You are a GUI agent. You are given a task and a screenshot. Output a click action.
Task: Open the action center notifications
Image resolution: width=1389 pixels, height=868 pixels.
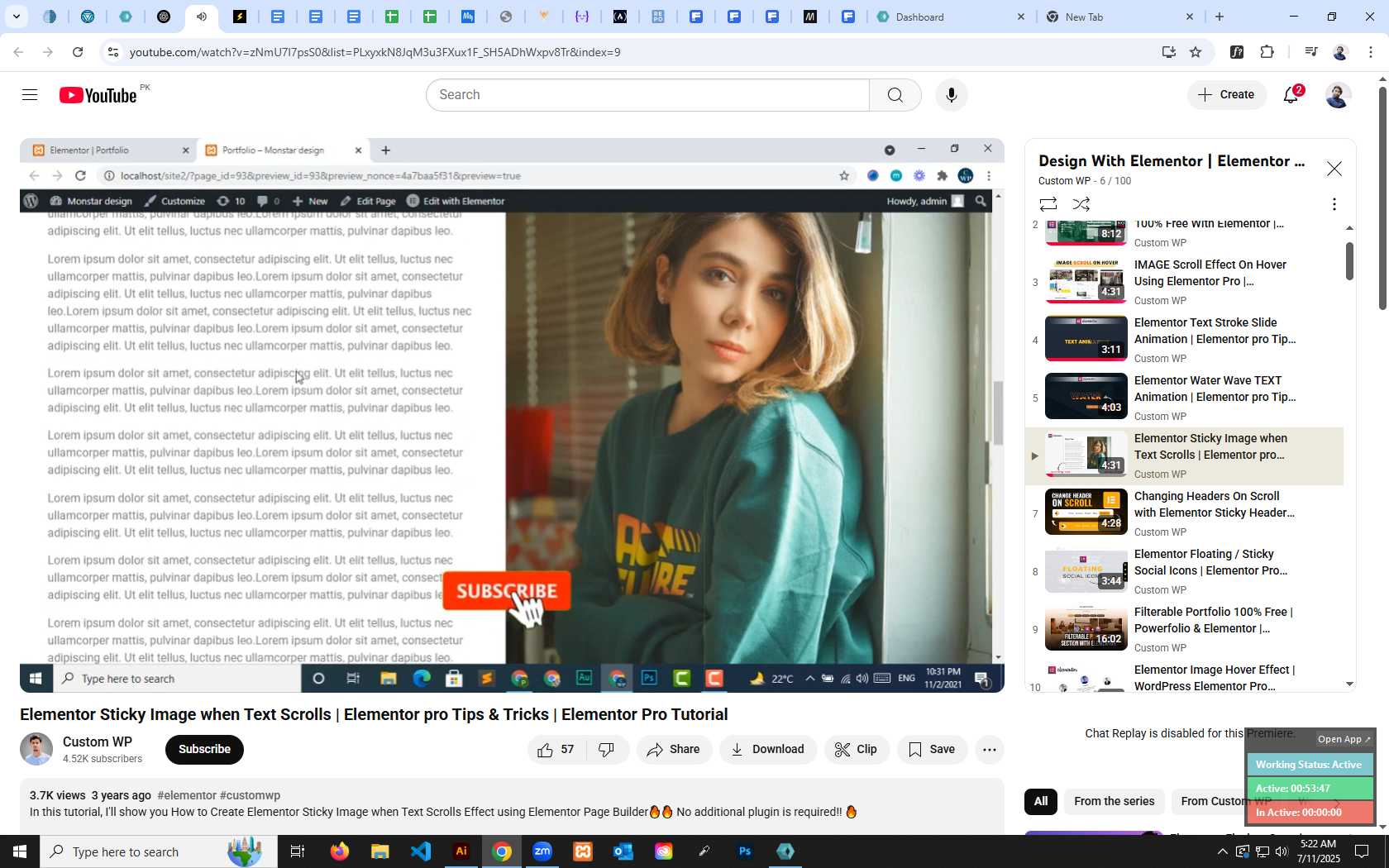(x=1362, y=851)
